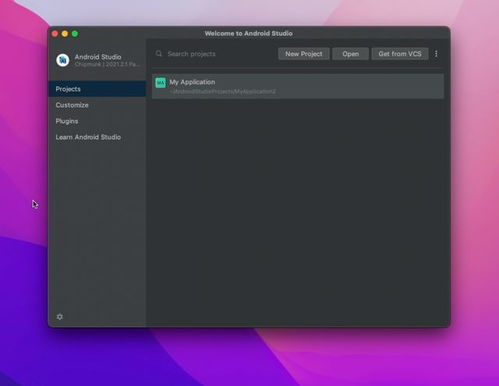Click the MyApplication2 project path text
Image resolution: width=499 pixels, height=386 pixels.
click(x=223, y=92)
